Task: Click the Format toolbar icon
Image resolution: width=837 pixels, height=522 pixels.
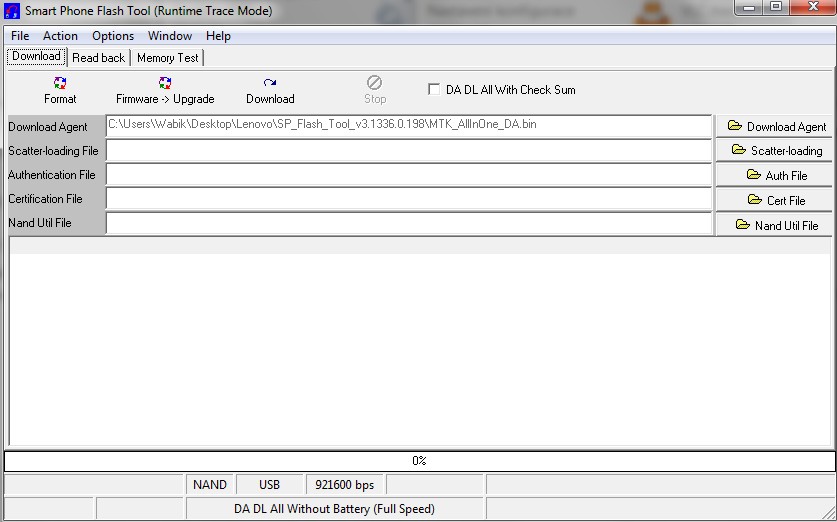Action: click(x=60, y=83)
